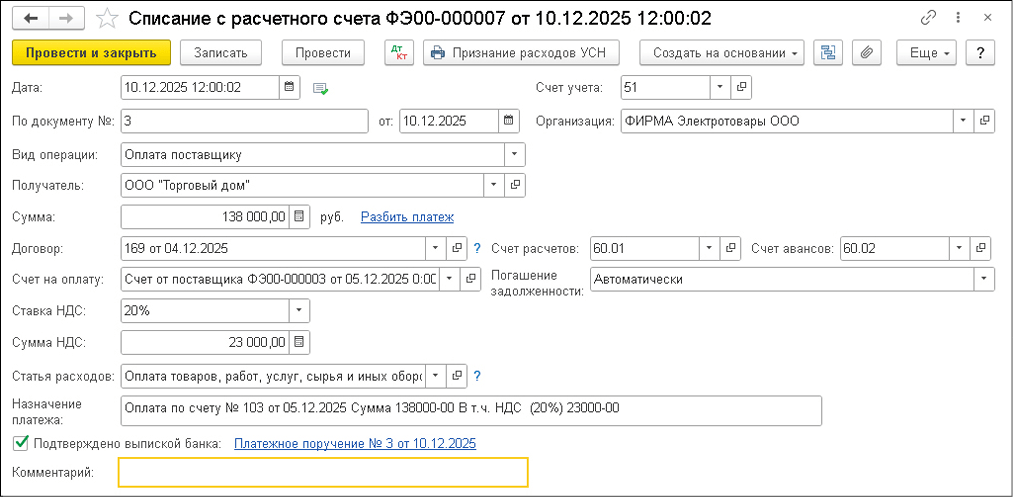Open Получатель record with open button
Viewport: 1013px width, 497px height.
515,185
